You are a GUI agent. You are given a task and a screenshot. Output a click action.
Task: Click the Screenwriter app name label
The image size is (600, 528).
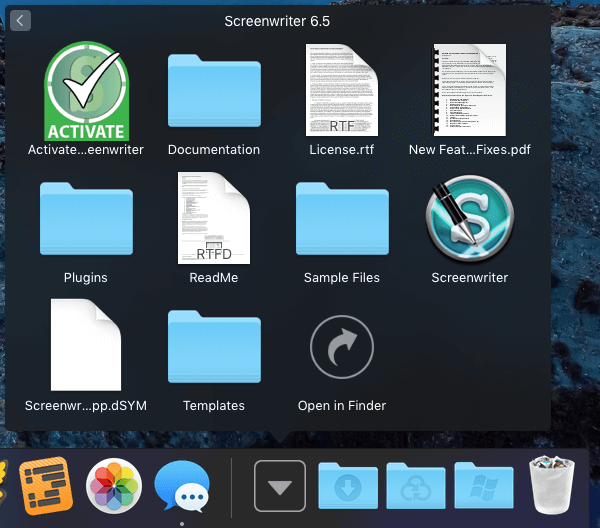pyautogui.click(x=470, y=277)
